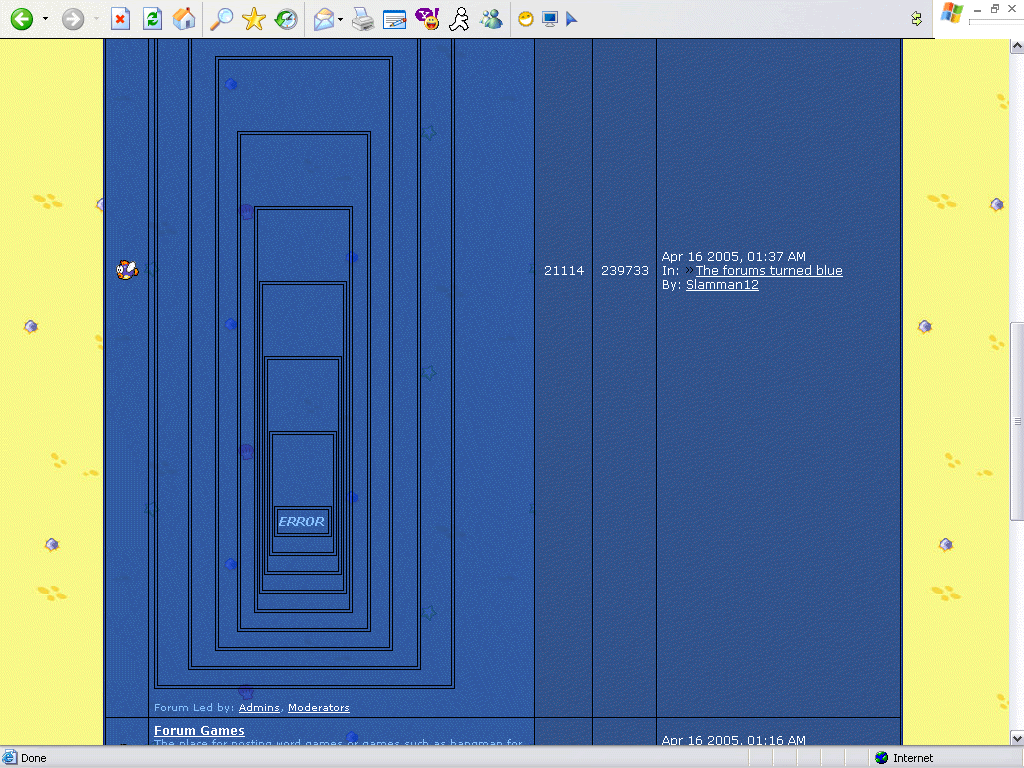Screen dimensions: 1024x768
Task: Go to the Home page icon
Action: [184, 19]
